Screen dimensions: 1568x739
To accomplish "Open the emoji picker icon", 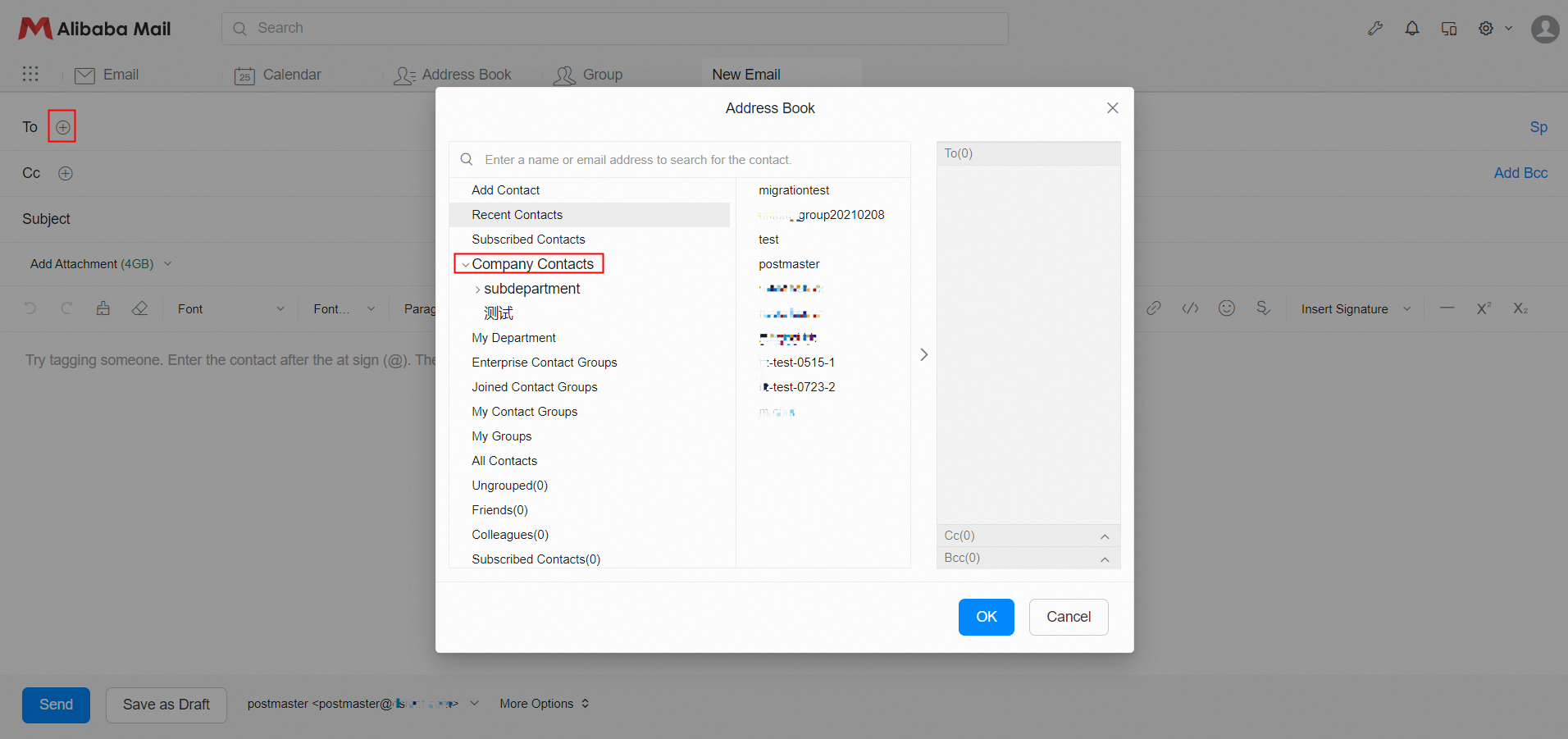I will coord(1227,308).
